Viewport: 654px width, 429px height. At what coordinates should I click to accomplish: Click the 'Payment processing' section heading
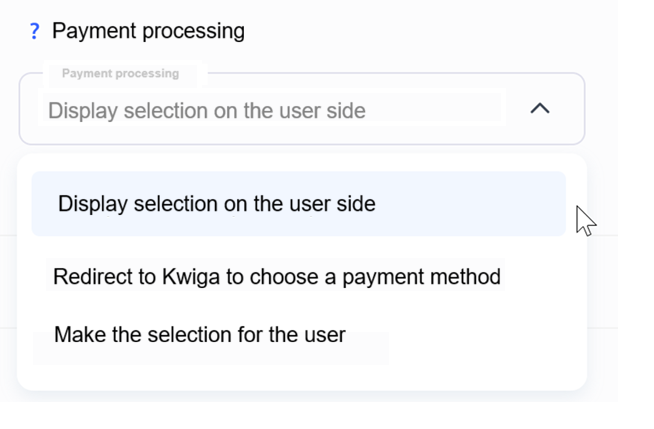click(x=148, y=31)
